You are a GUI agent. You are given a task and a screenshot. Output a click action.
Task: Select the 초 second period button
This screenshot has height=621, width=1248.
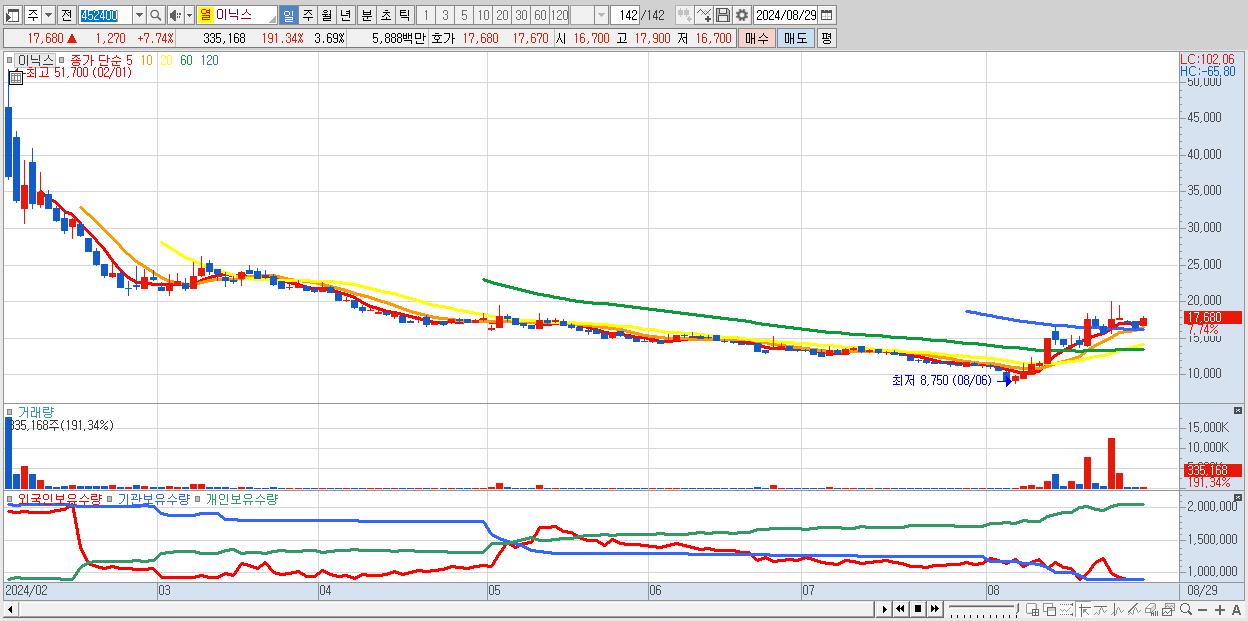[385, 15]
